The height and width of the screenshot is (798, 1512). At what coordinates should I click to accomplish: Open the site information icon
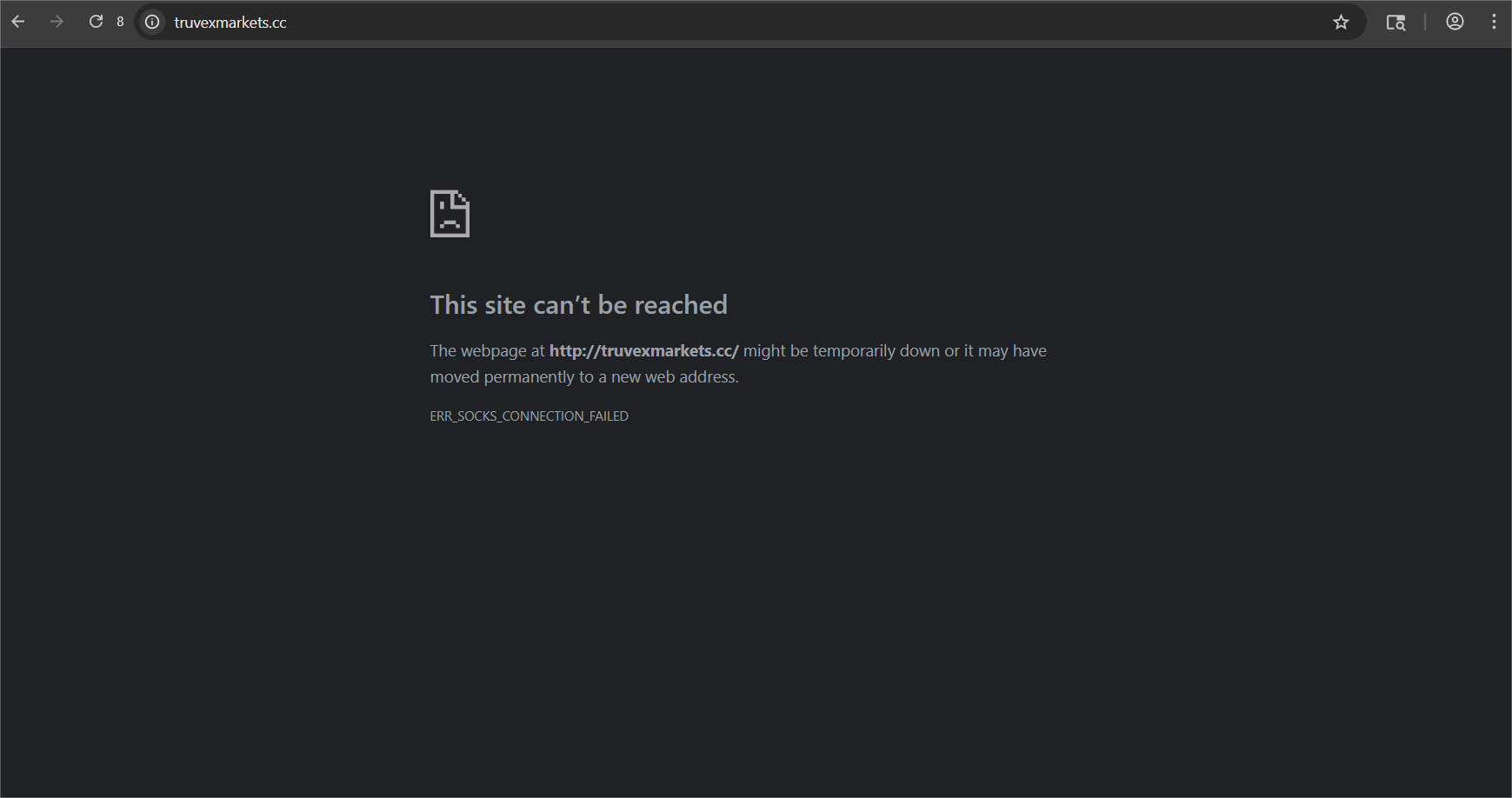(x=152, y=23)
